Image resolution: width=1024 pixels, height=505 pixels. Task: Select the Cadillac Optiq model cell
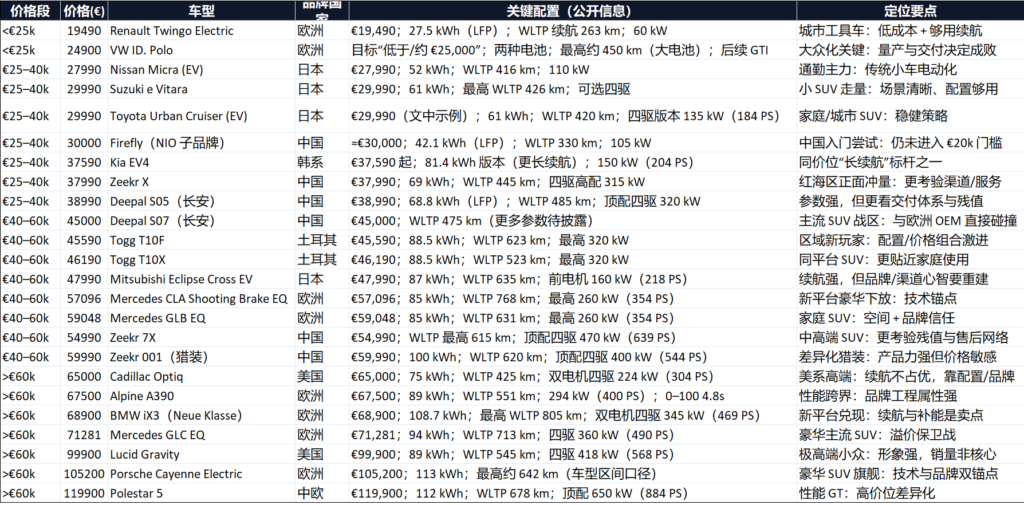tap(149, 377)
